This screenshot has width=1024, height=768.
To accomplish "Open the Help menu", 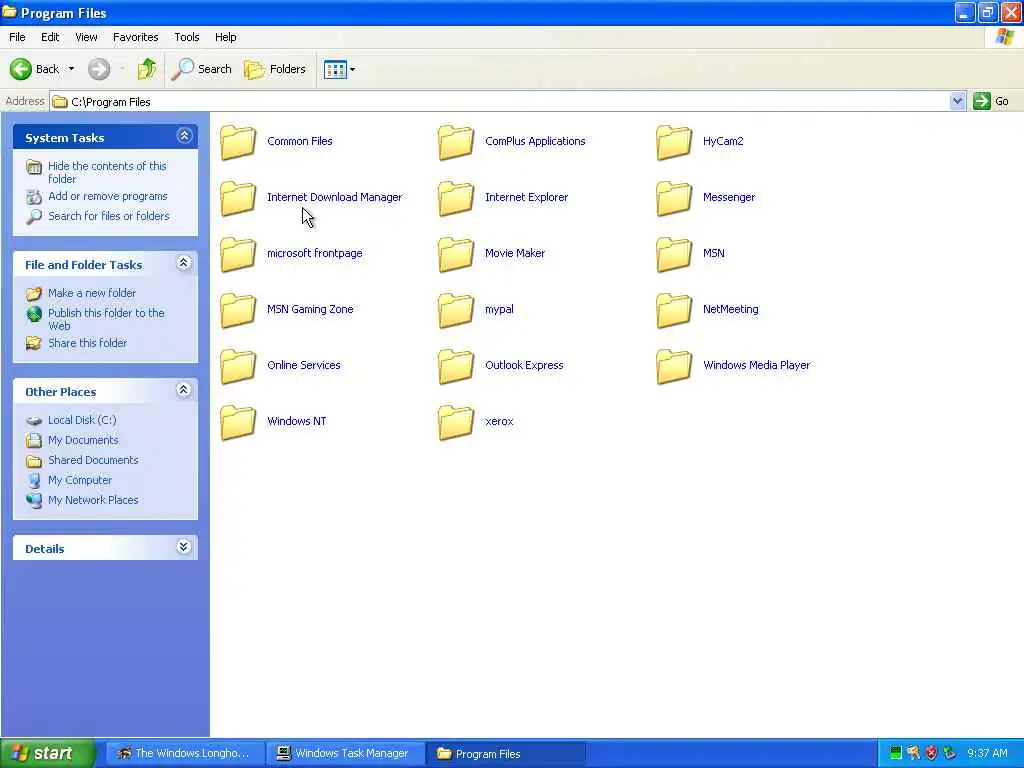I will click(225, 37).
